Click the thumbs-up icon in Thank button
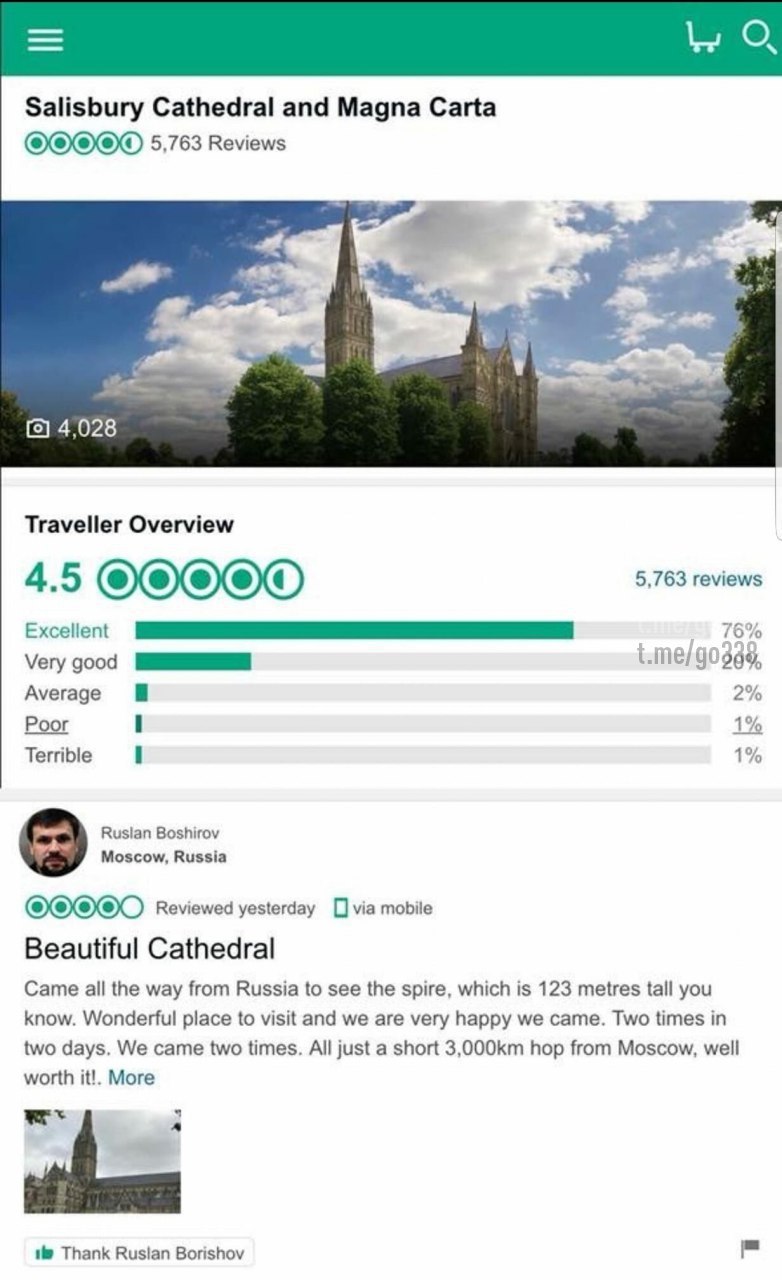 [x=44, y=1253]
